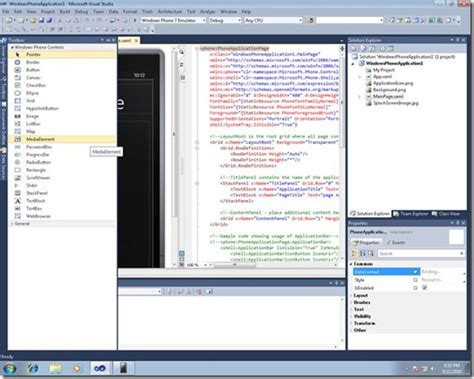474x379 pixels.
Task: Open Windows Media Player from taskbar
Action: (77, 368)
